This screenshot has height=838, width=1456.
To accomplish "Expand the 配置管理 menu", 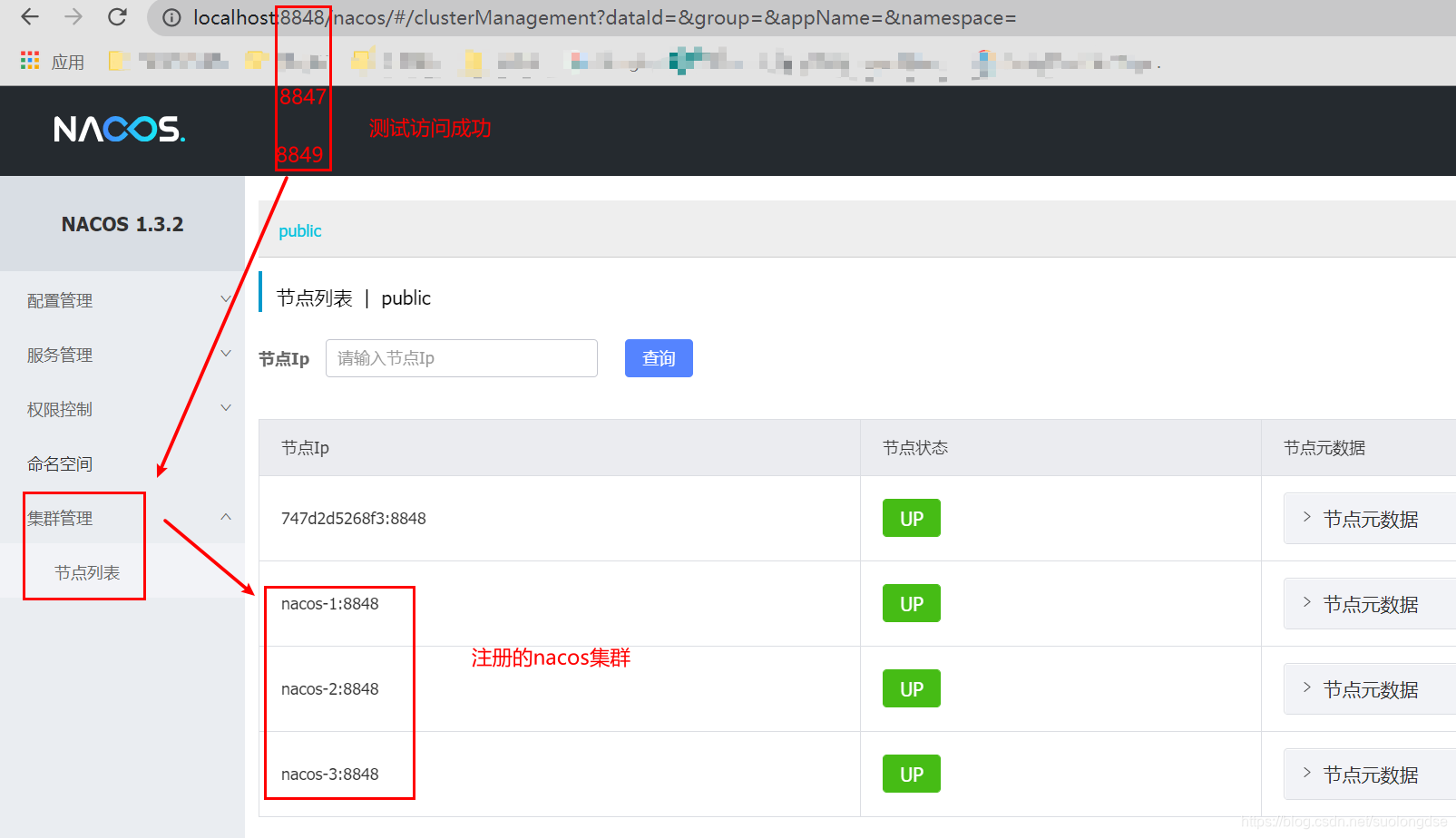I will coord(122,300).
